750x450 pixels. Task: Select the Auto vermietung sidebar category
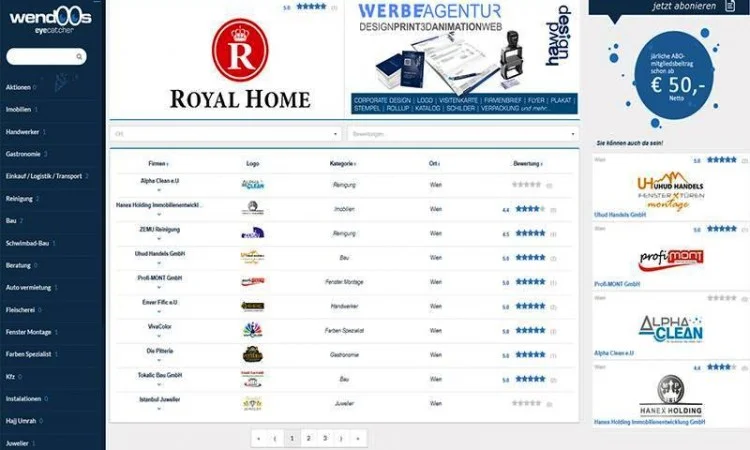28,288
